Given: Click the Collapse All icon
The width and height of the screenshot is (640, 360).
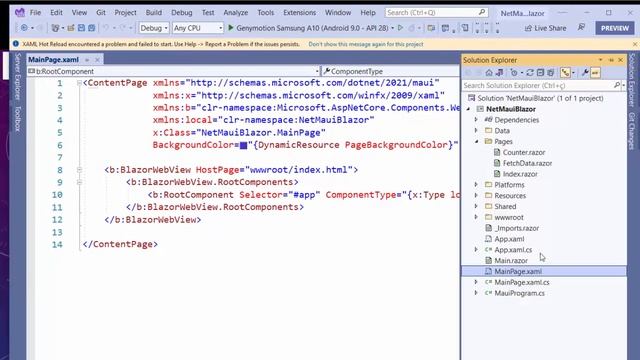Looking at the screenshot, I should point(540,73).
